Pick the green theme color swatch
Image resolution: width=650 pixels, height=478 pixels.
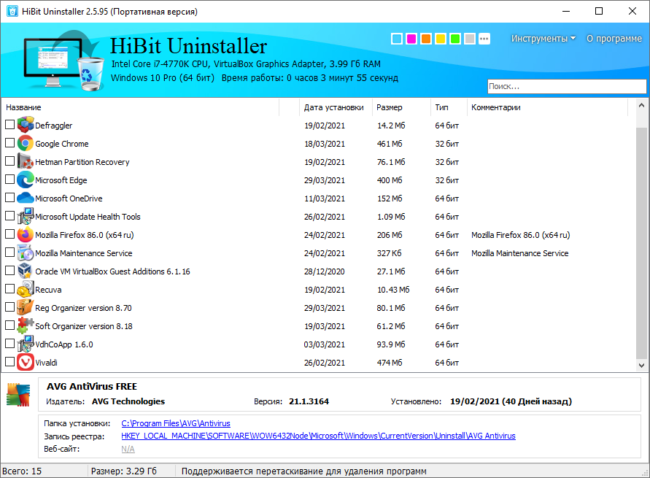455,39
